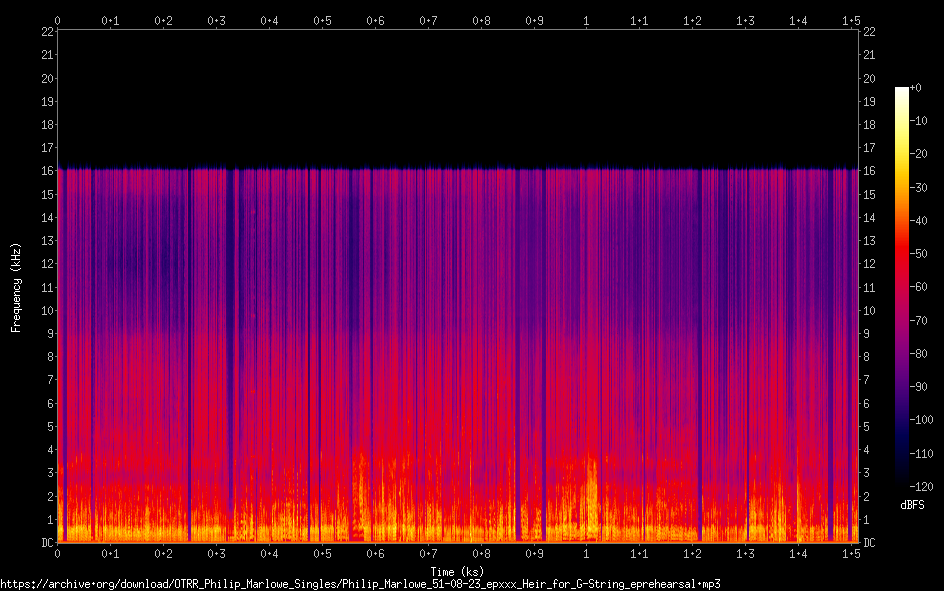Image resolution: width=944 pixels, height=591 pixels.
Task: Click the 1.5 mark on the top time axis
Action: pos(851,20)
